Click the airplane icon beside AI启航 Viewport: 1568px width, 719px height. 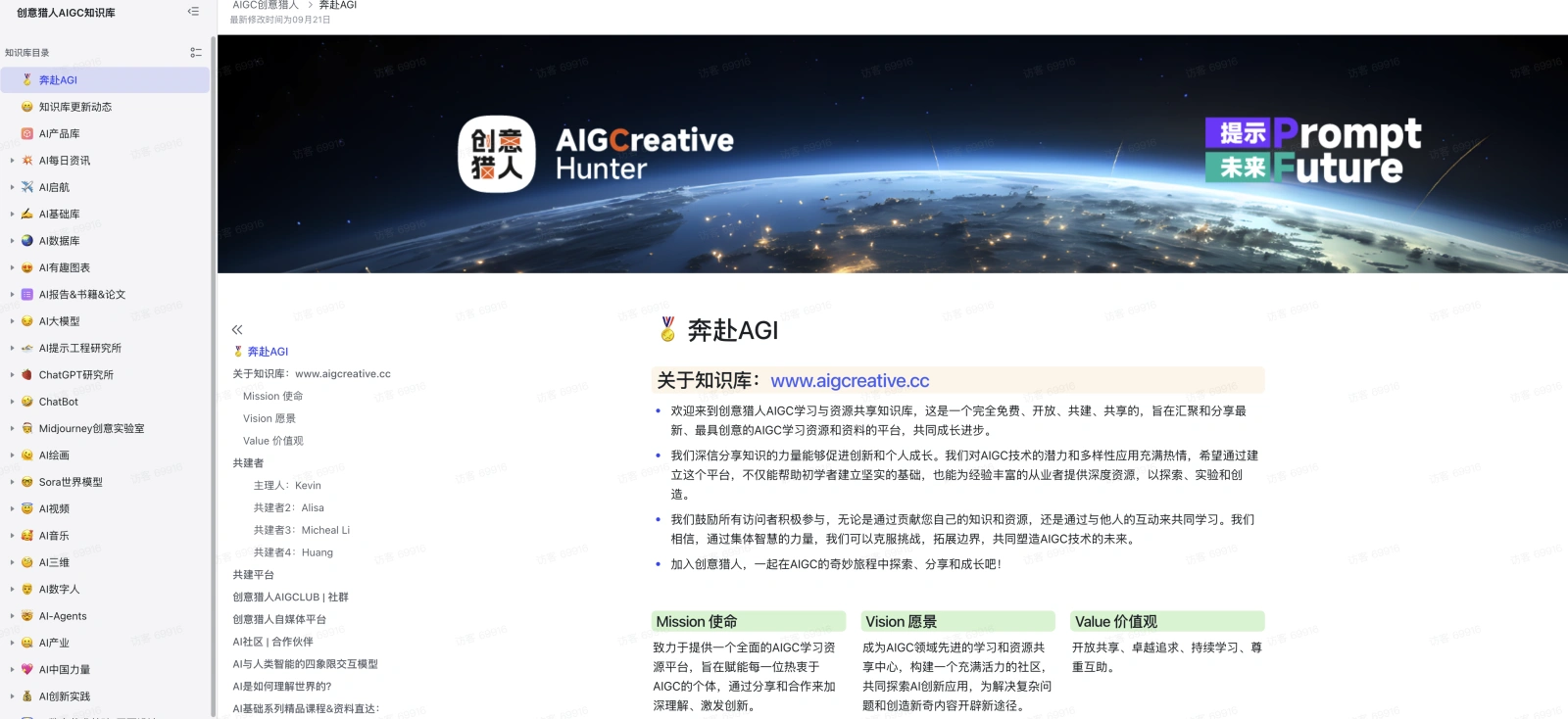click(27, 187)
